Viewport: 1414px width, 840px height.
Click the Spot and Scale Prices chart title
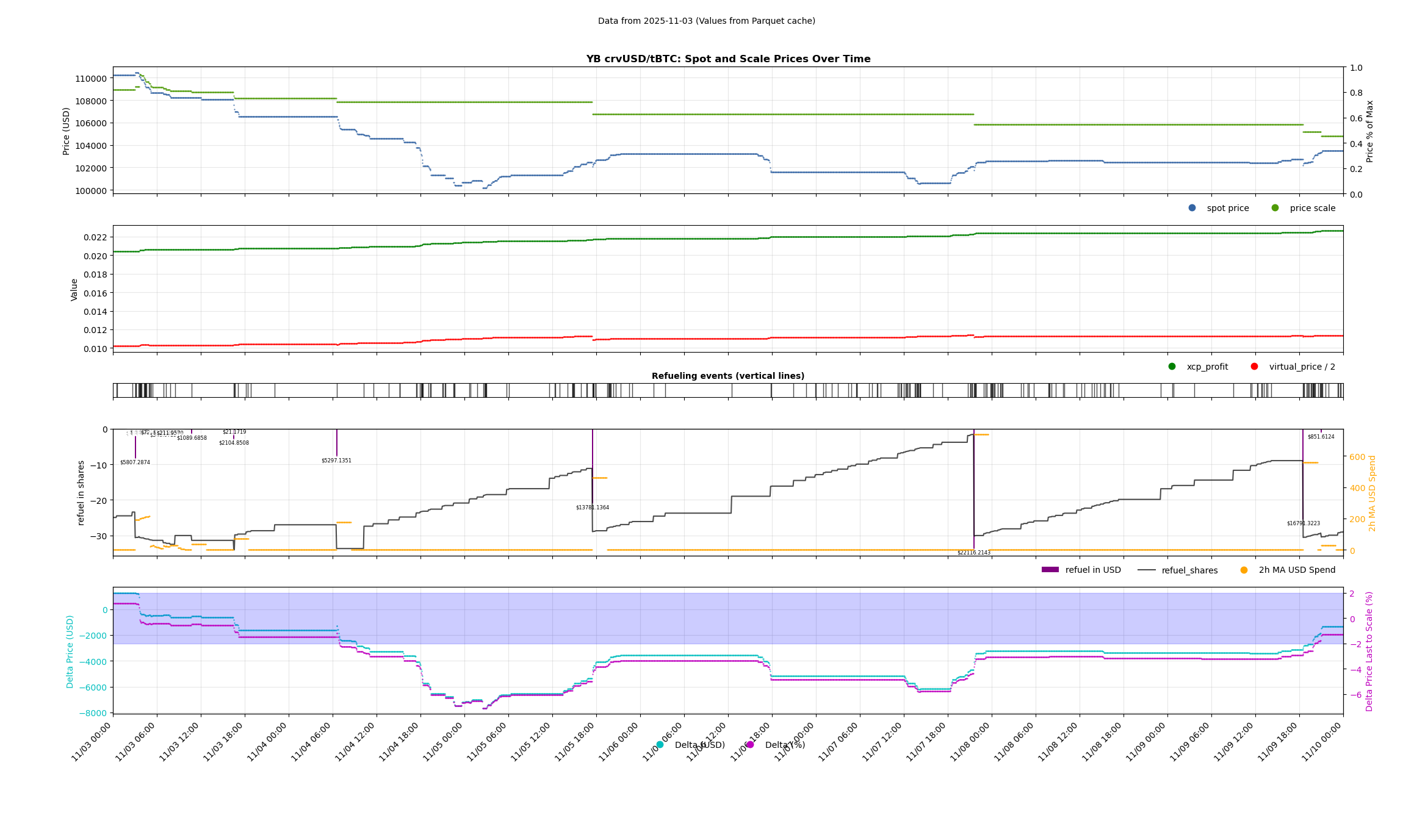coord(728,59)
